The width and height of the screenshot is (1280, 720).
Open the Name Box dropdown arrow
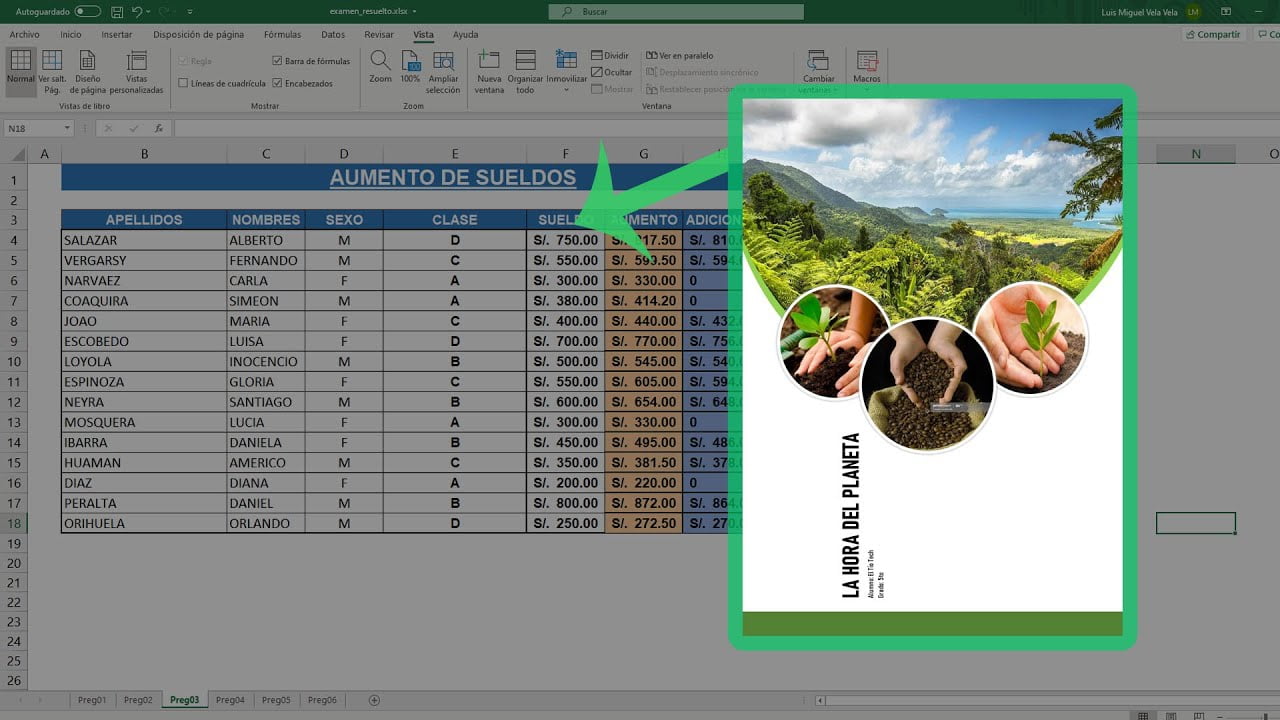point(67,128)
